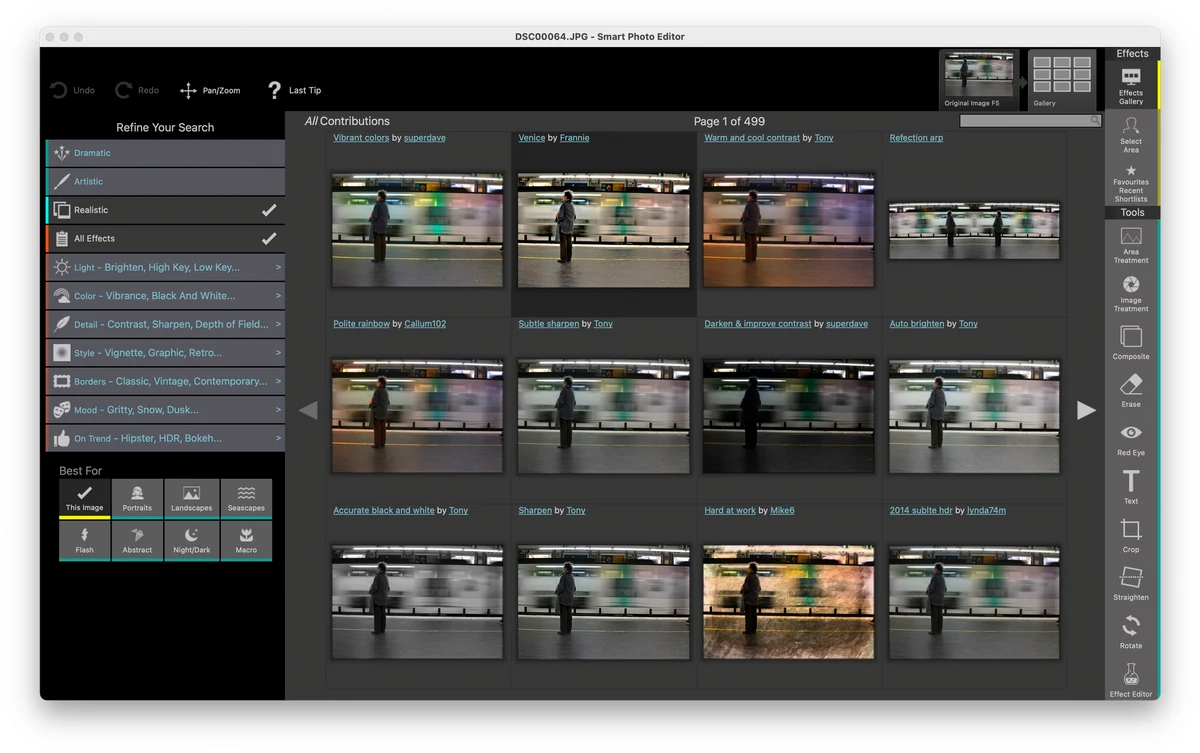The width and height of the screenshot is (1200, 753).
Task: Choose the Select Area tool
Action: tap(1131, 135)
